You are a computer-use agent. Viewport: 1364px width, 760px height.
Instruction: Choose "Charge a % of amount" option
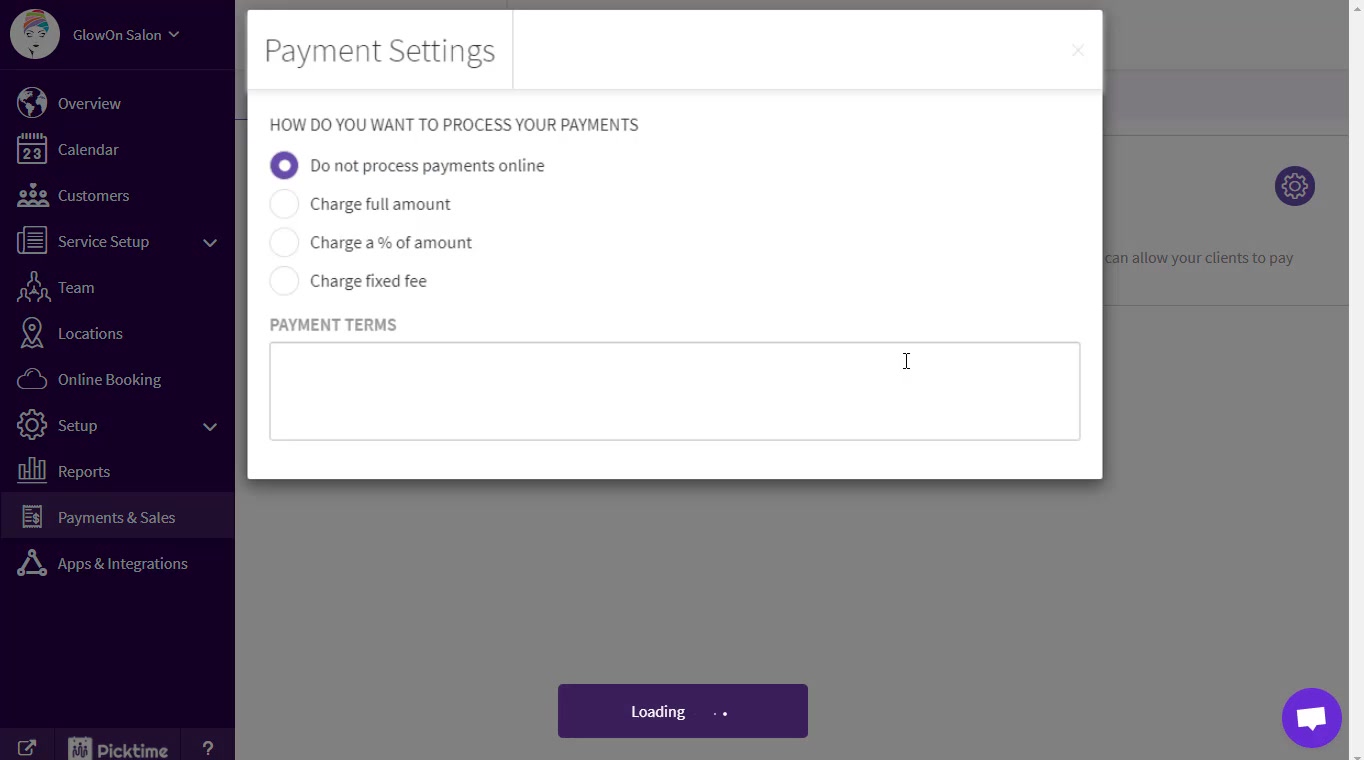tap(284, 243)
